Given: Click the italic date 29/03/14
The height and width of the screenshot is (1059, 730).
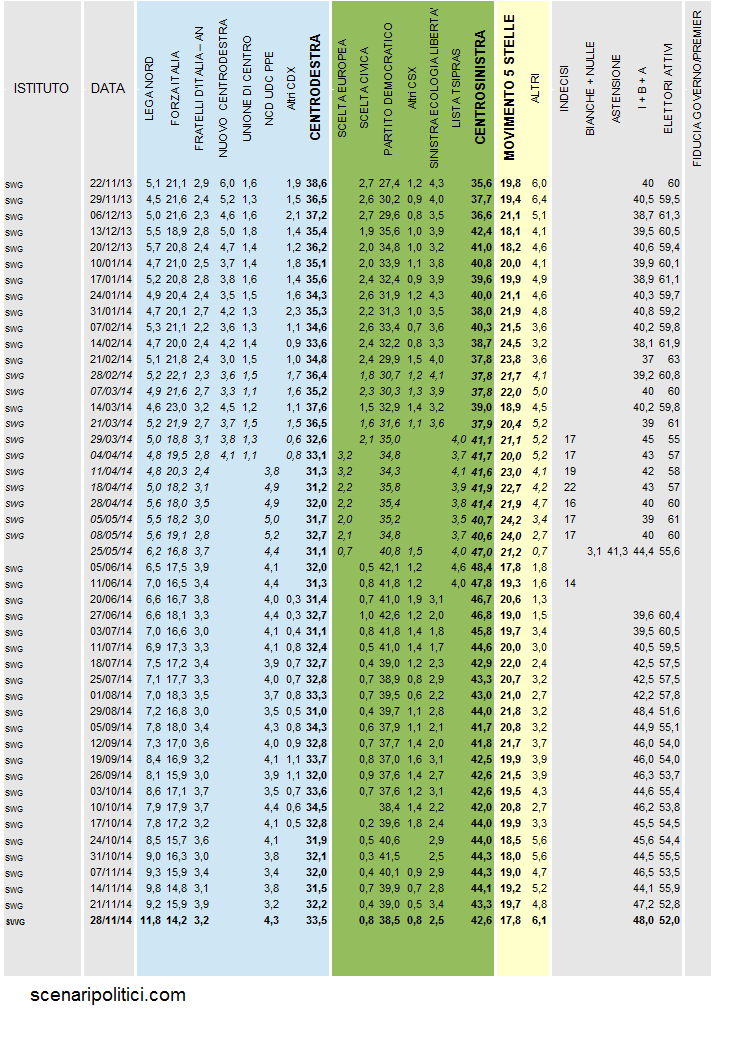Looking at the screenshot, I should point(111,439).
